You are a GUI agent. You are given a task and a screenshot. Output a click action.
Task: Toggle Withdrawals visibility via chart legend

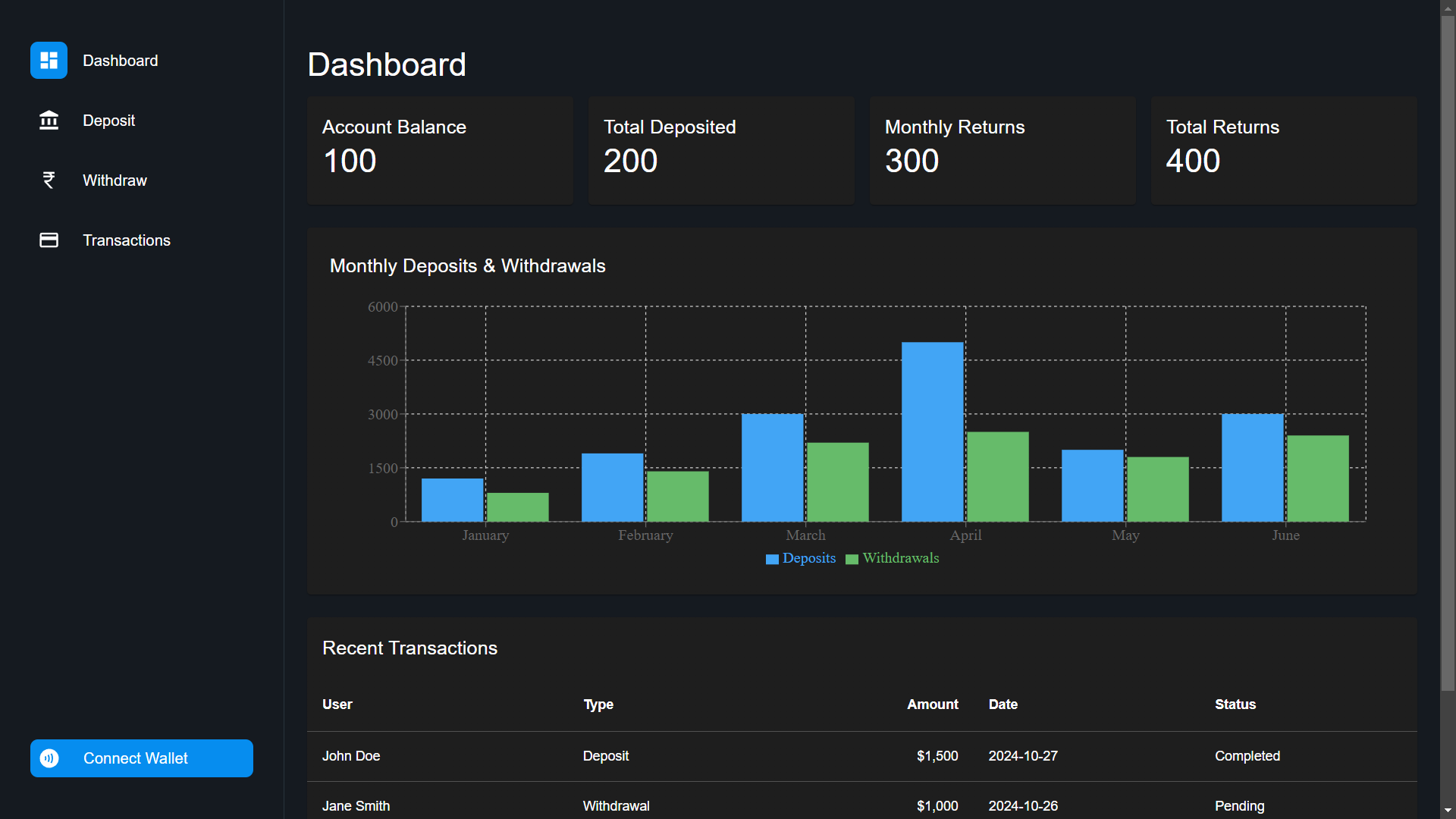(x=891, y=559)
